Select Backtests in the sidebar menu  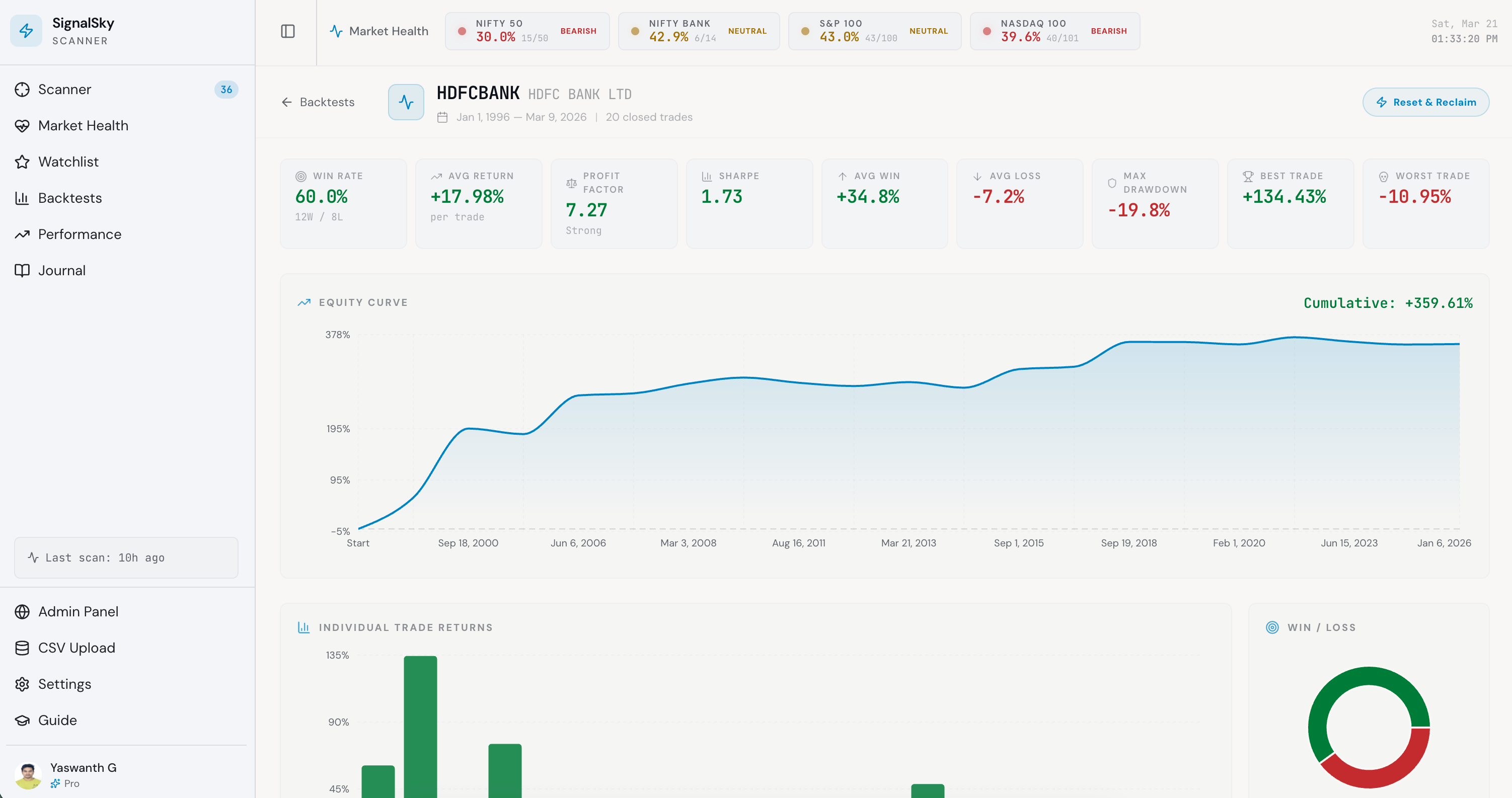[x=126, y=198]
